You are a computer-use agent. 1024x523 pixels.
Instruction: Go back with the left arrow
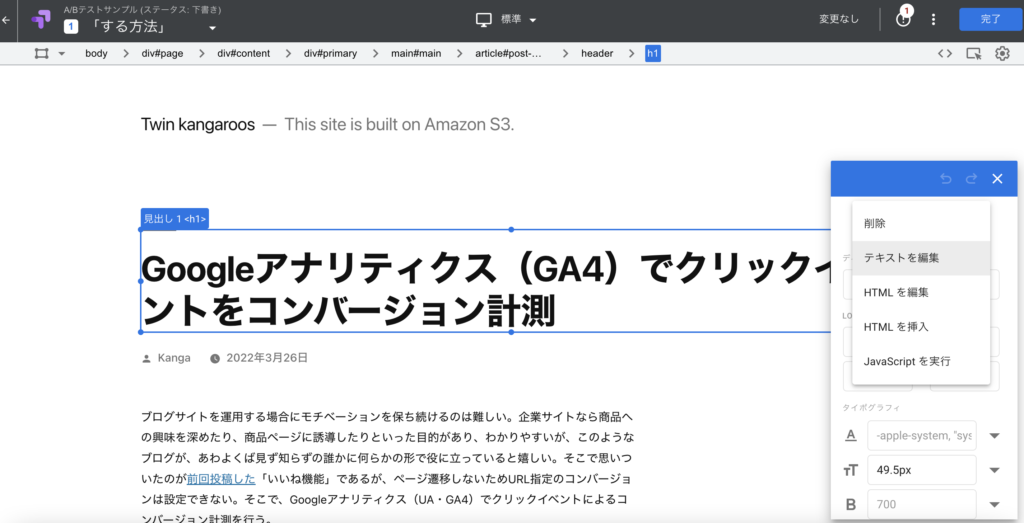click(6, 20)
